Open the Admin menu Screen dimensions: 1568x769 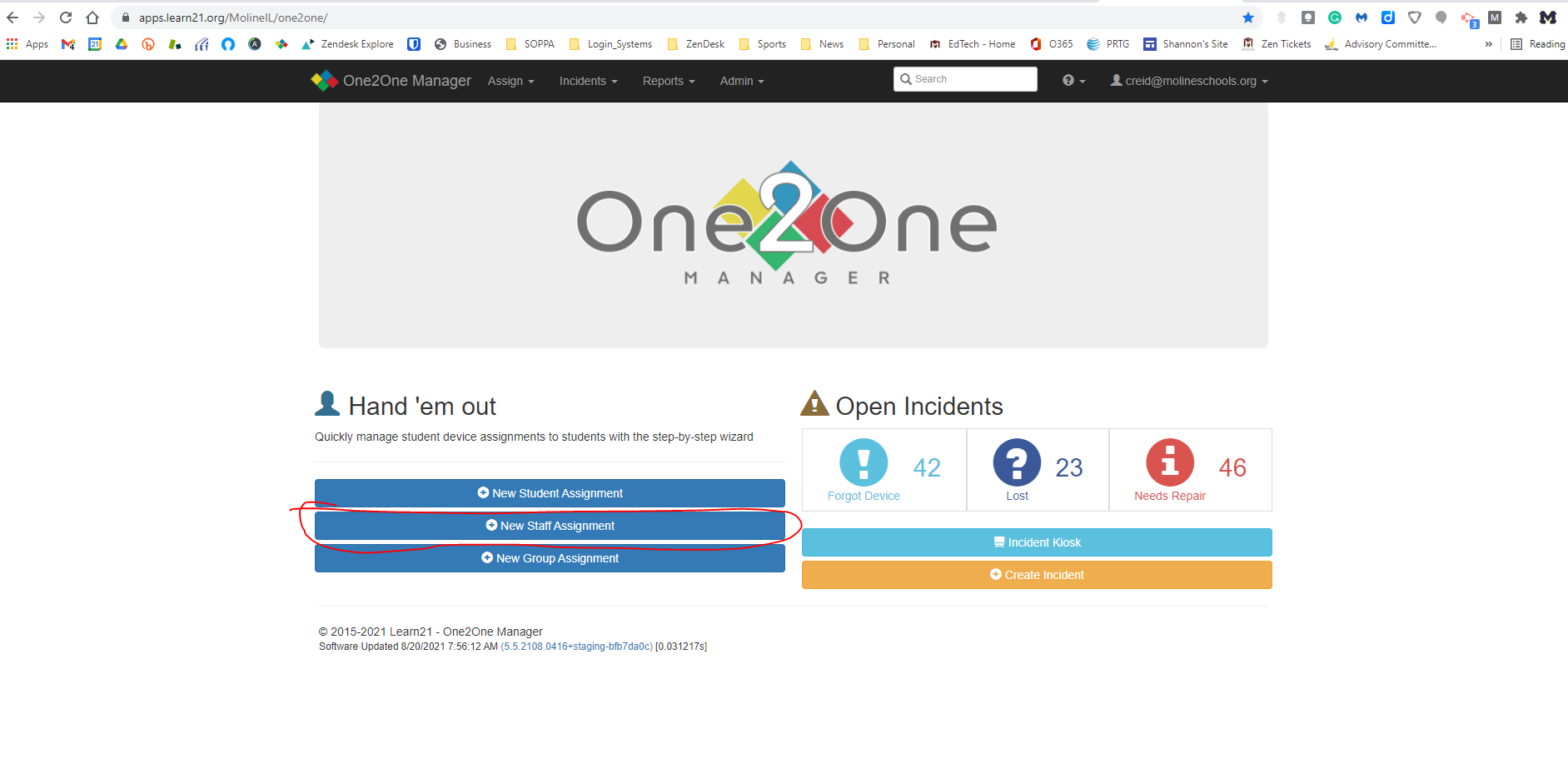pos(741,81)
